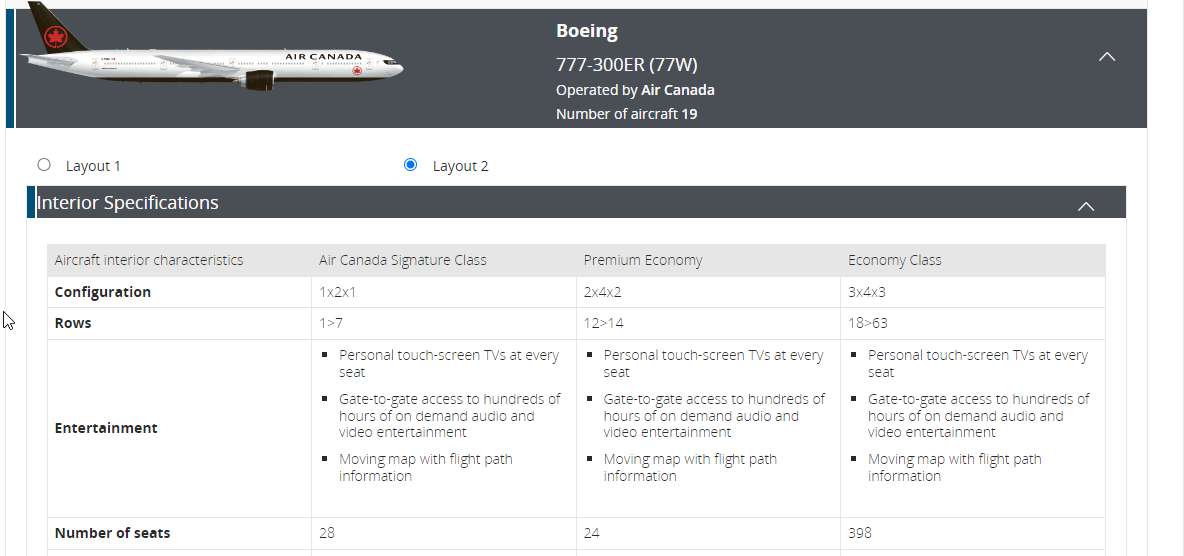Click the Operated by Air Canada text
The image size is (1184, 556).
point(635,90)
